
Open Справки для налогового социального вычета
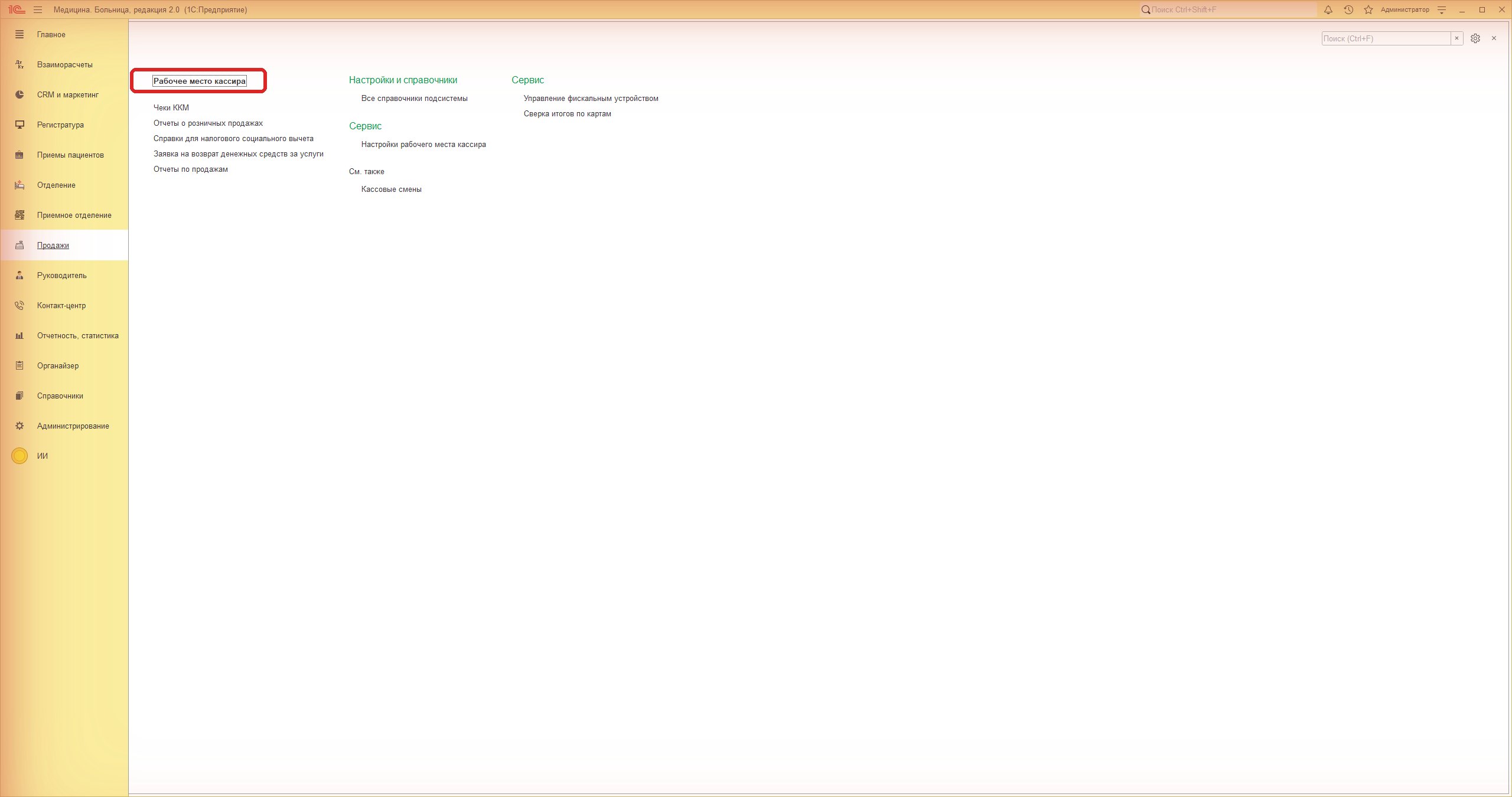pos(233,138)
